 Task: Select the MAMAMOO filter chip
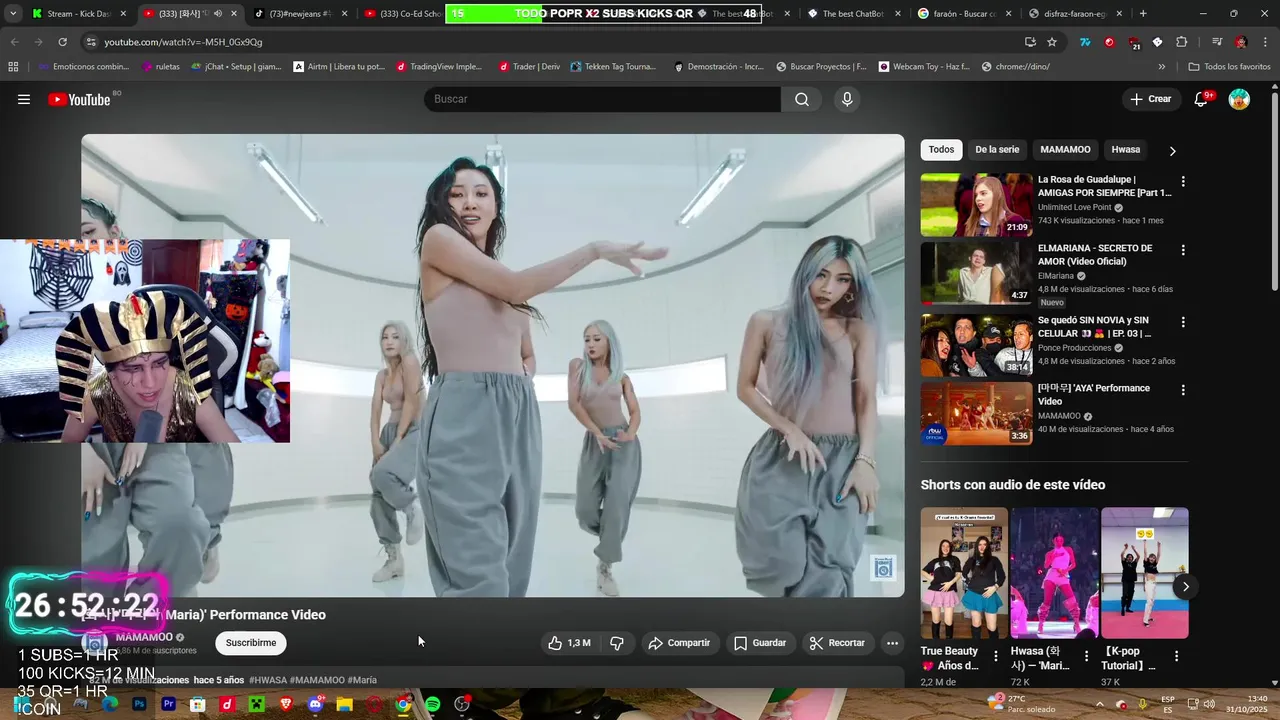[x=1065, y=150]
